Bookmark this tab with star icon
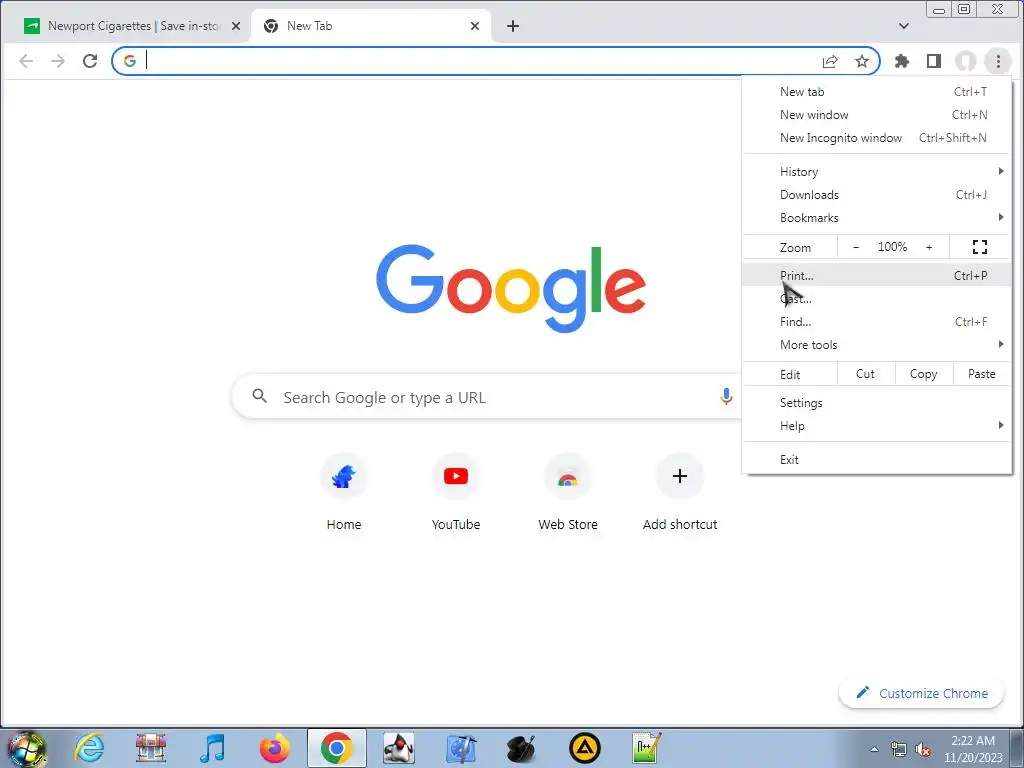 point(862,61)
